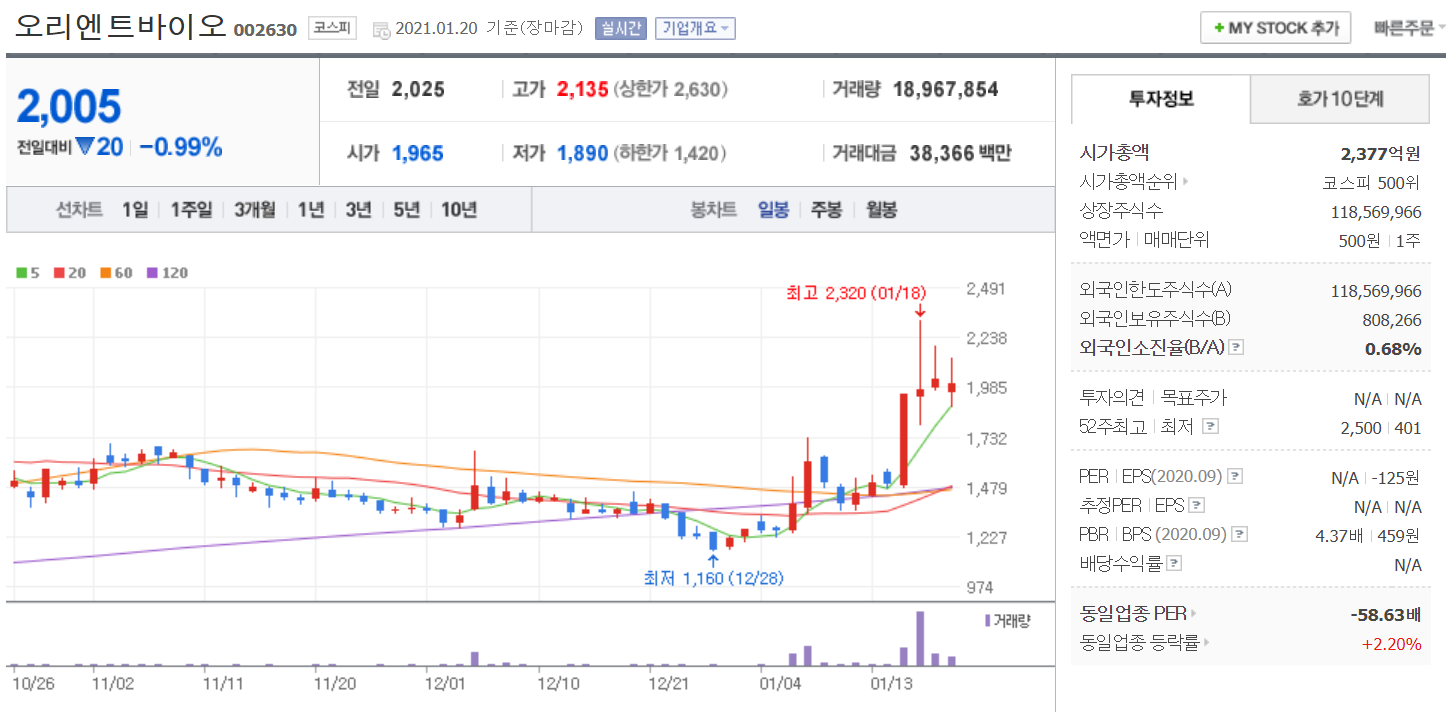
Task: Click help icon next to PER EPS(2020.09)
Action: (1235, 477)
